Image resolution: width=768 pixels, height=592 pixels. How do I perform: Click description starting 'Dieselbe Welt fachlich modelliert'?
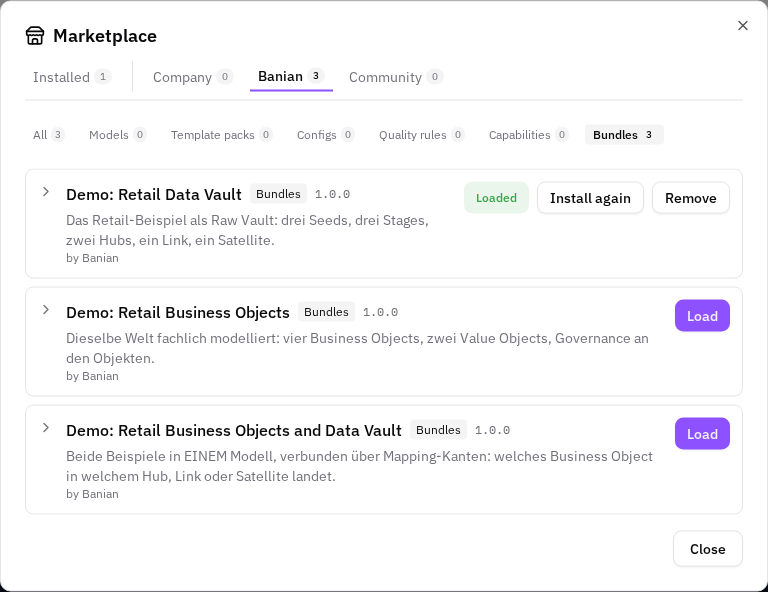point(357,348)
